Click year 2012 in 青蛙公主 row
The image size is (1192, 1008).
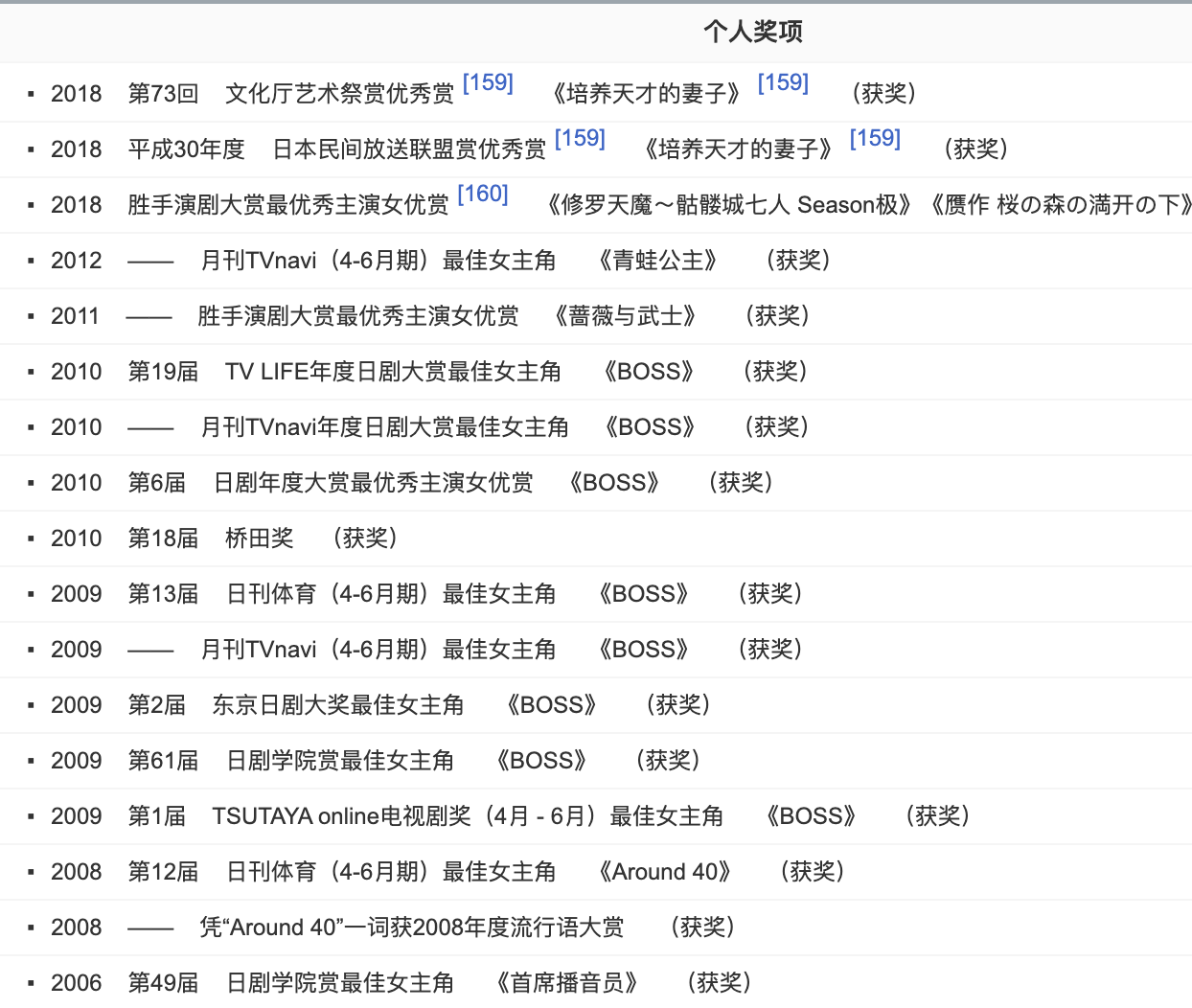(x=76, y=261)
